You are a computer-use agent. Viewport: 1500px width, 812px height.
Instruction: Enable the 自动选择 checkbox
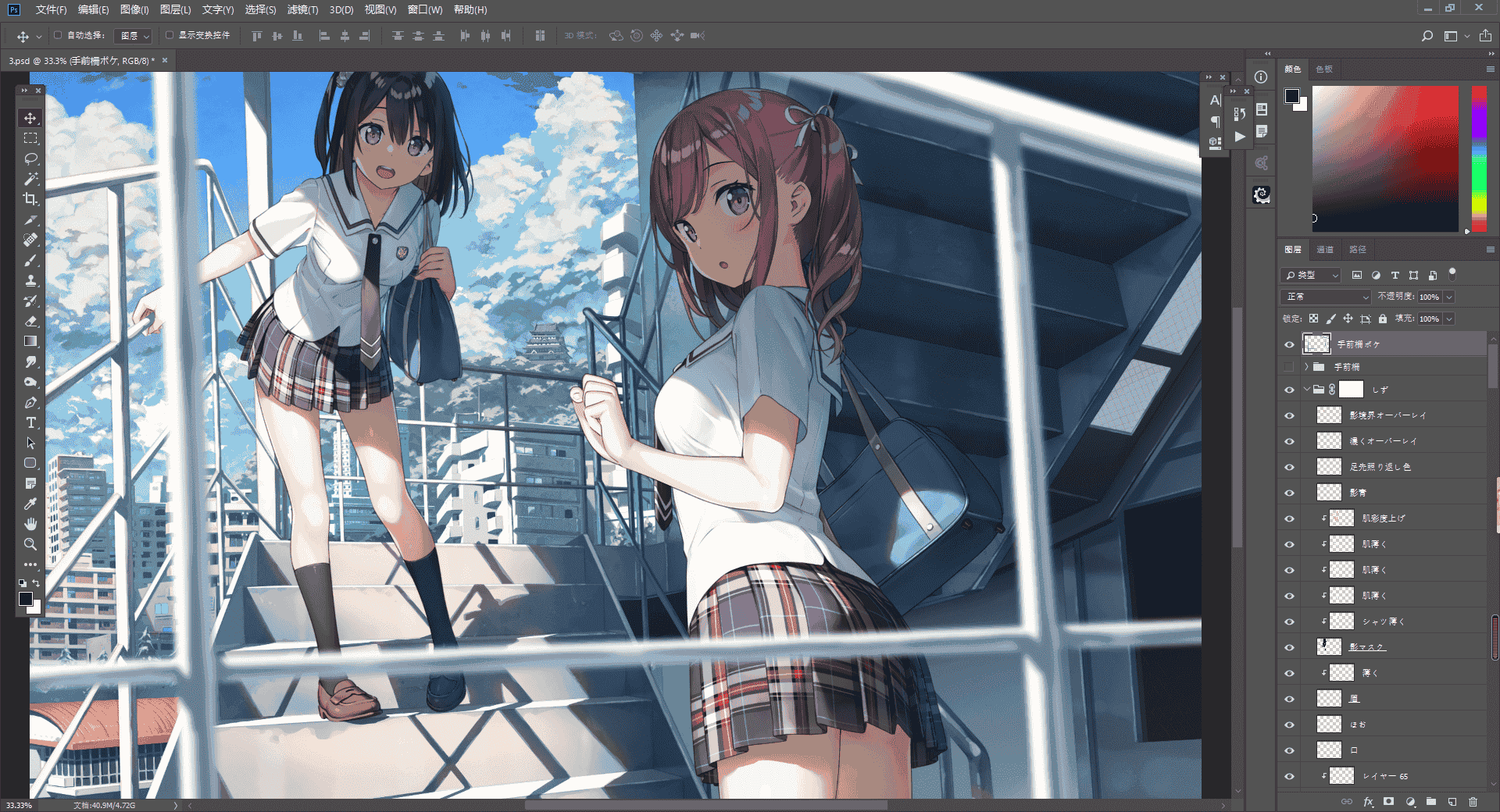click(58, 35)
